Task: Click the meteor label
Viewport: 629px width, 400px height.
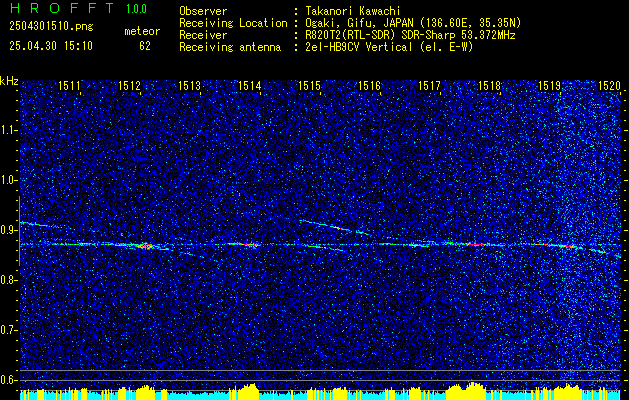Action: point(142,31)
